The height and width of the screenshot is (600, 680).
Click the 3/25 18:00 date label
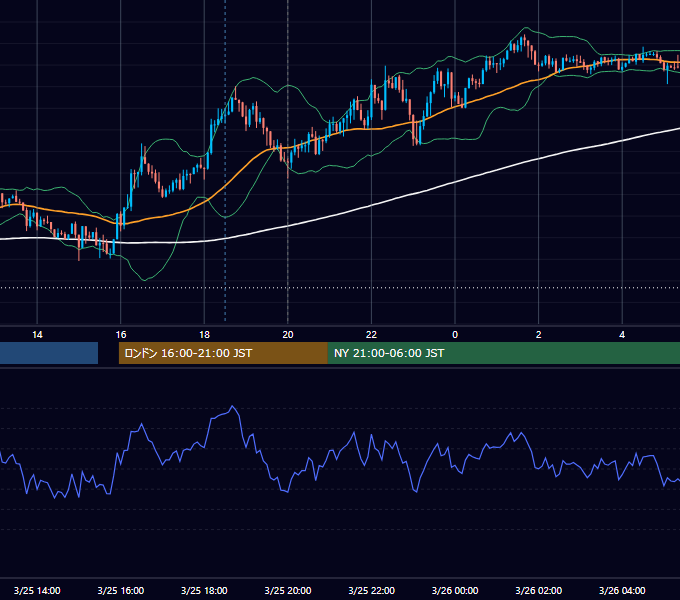[x=204, y=590]
